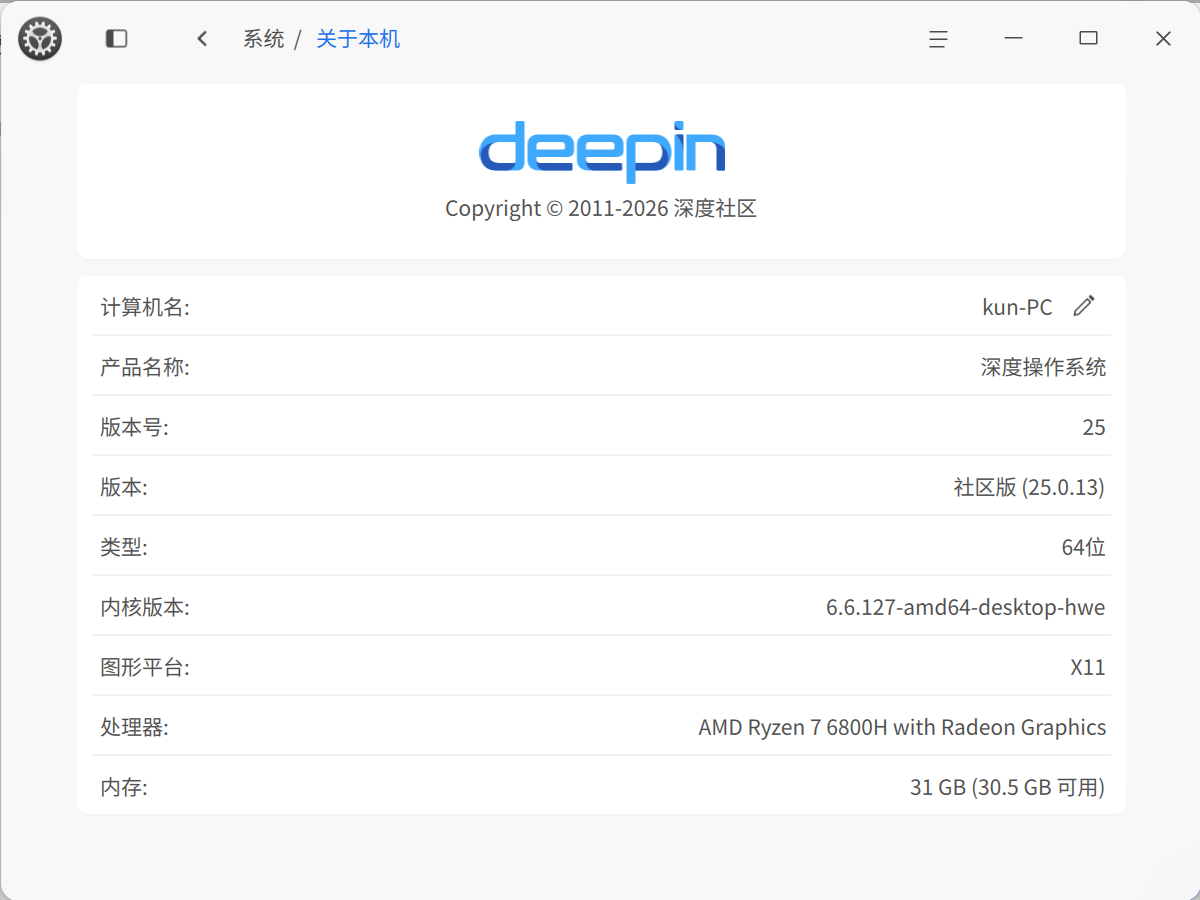The height and width of the screenshot is (900, 1200).
Task: Go back using the left arrow
Action: (x=202, y=39)
